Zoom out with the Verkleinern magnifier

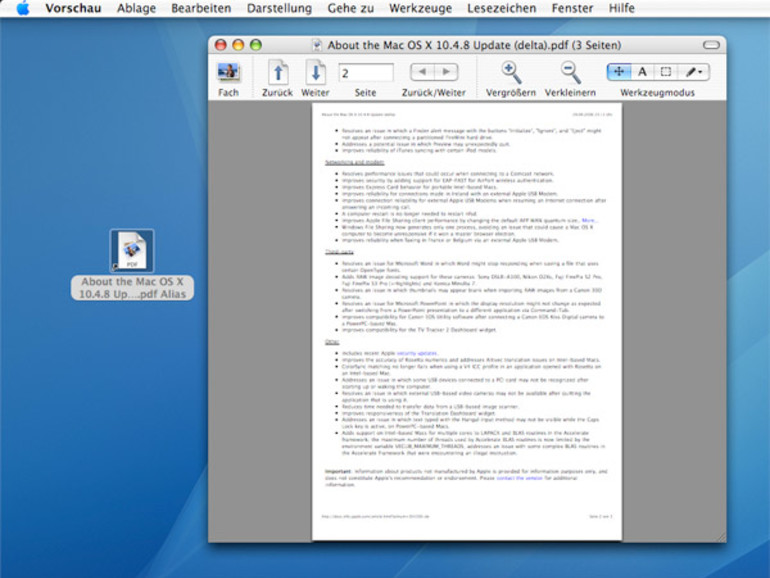click(x=571, y=72)
